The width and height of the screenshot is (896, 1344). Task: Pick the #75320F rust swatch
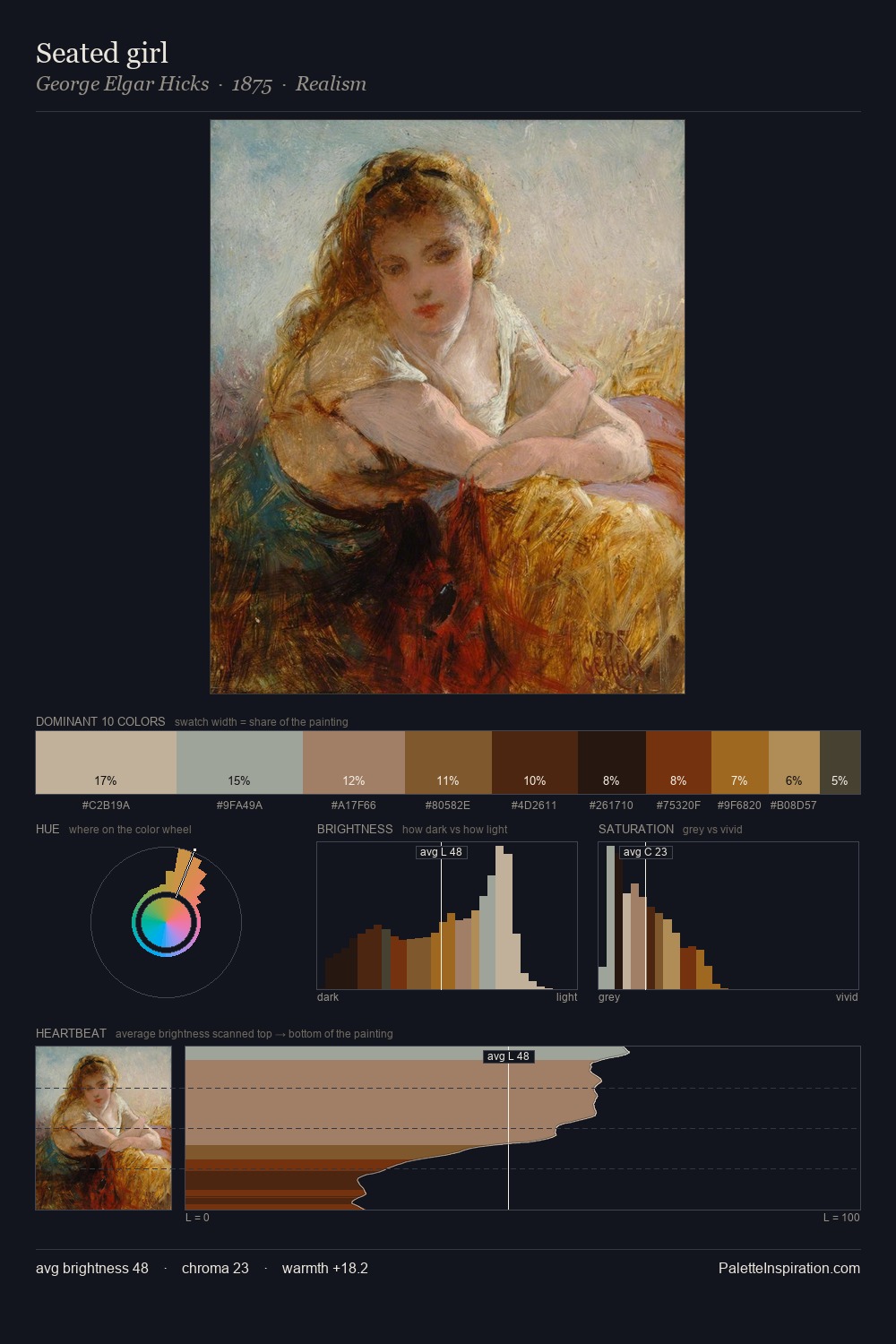678,762
